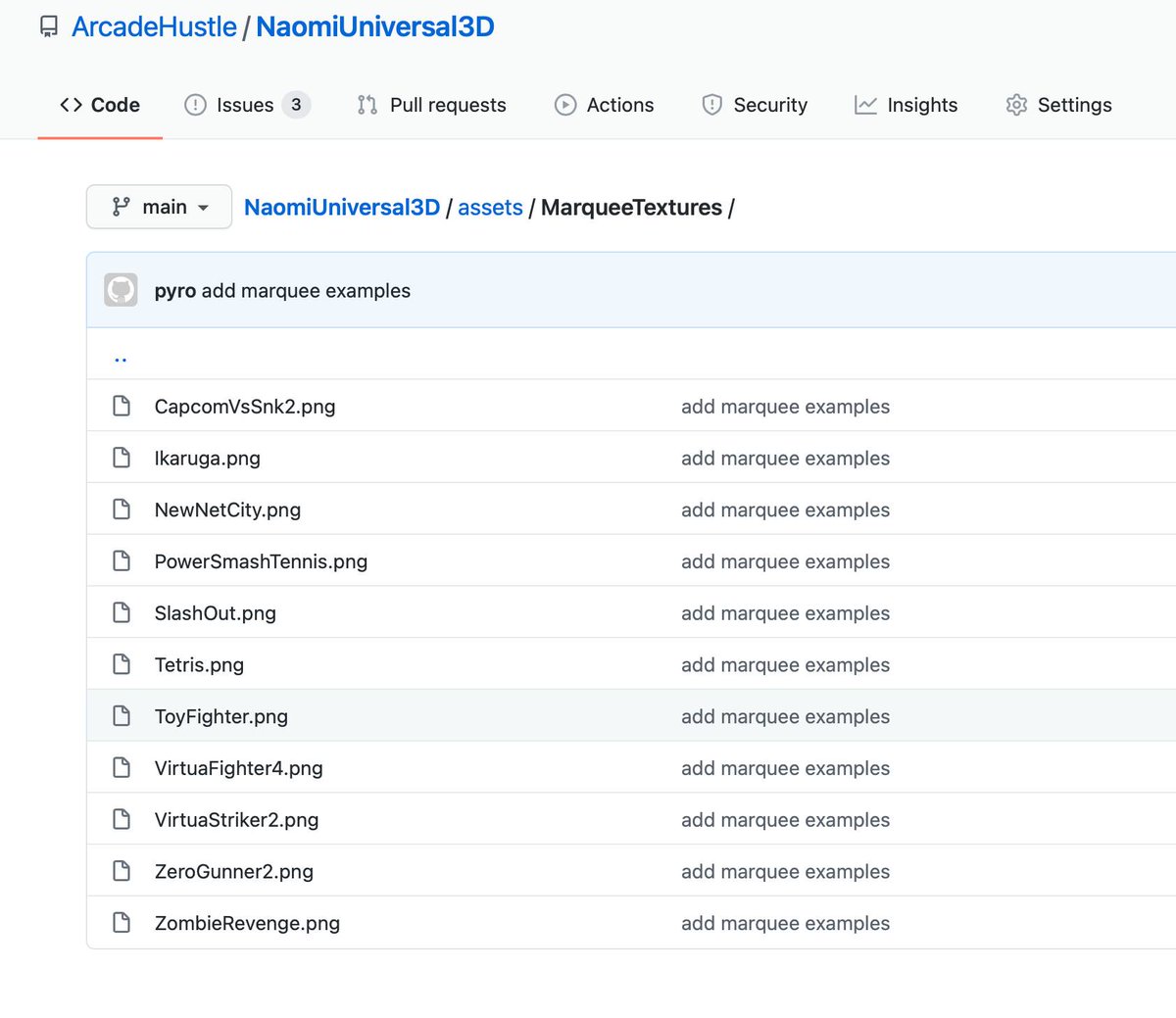Open VirtuaFighter4.png file
Screen dimensions: 1176x1018
239,768
